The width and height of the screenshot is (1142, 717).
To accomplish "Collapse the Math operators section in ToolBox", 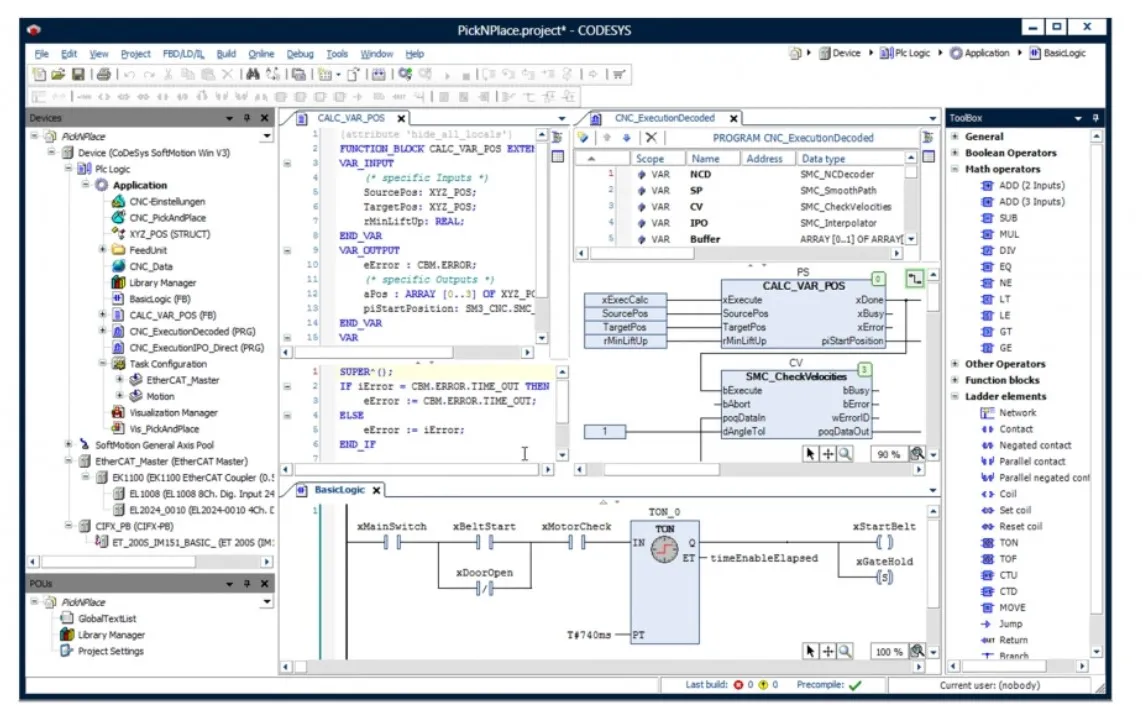I will click(x=955, y=169).
